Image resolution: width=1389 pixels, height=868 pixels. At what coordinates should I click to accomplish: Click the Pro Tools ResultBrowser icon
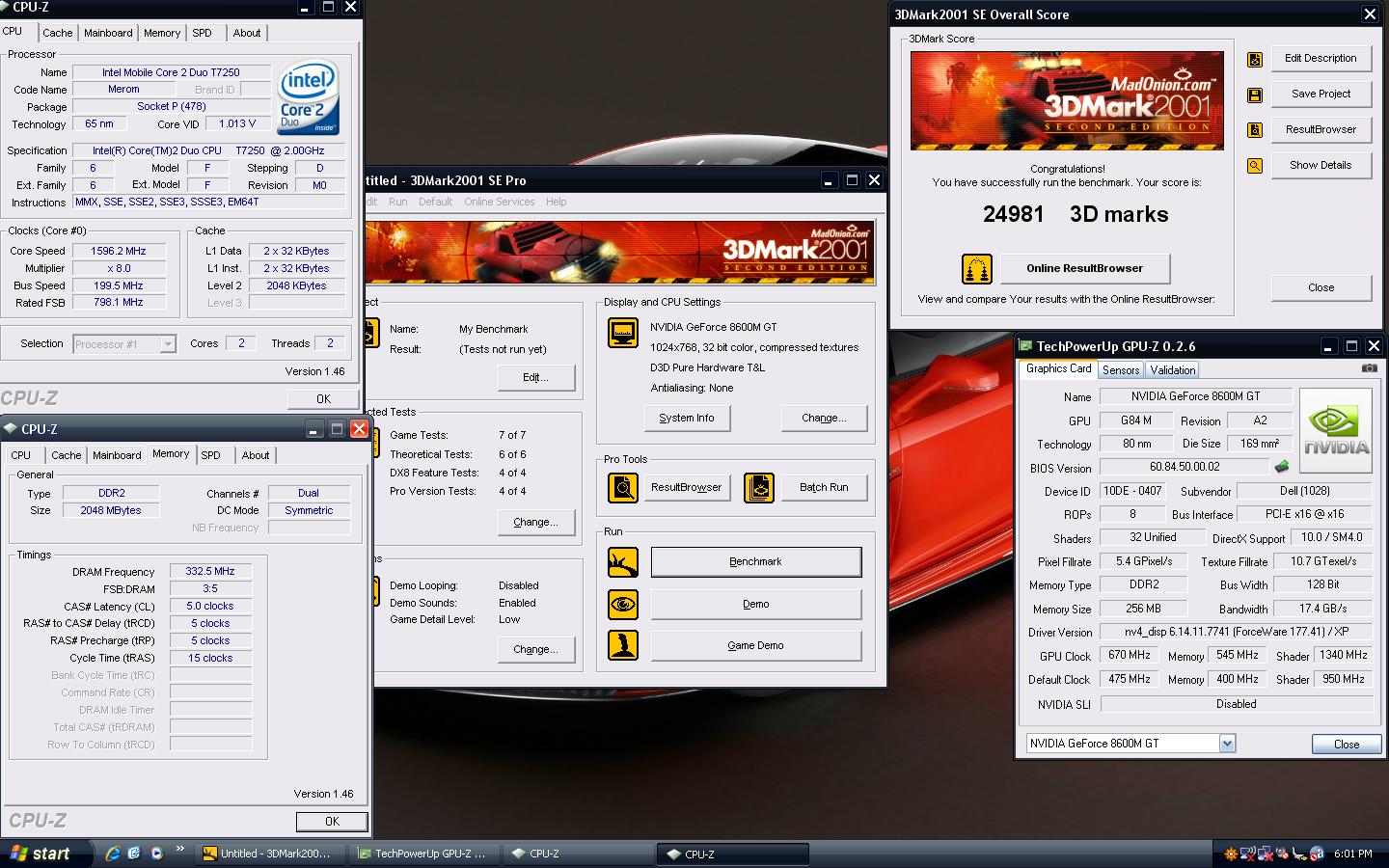pos(622,488)
